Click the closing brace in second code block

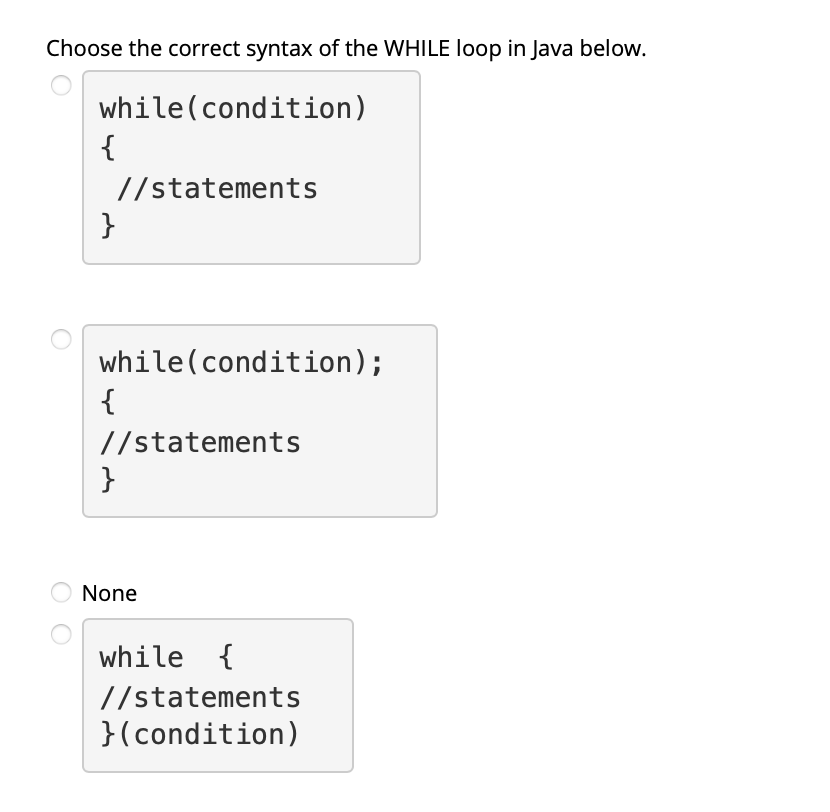click(x=105, y=481)
